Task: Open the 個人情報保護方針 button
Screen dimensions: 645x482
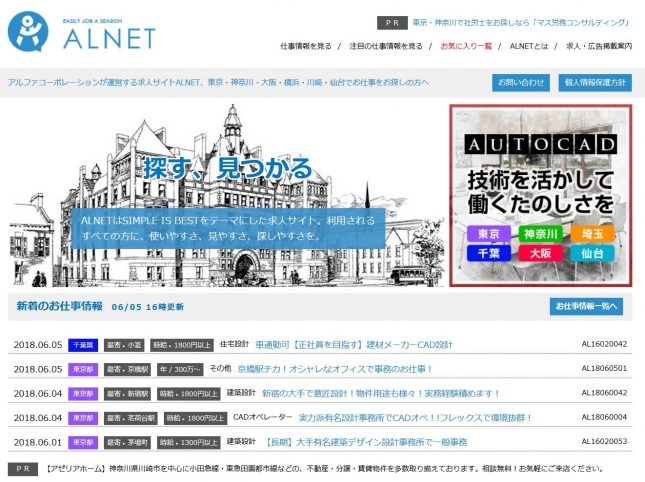Action: tap(595, 82)
